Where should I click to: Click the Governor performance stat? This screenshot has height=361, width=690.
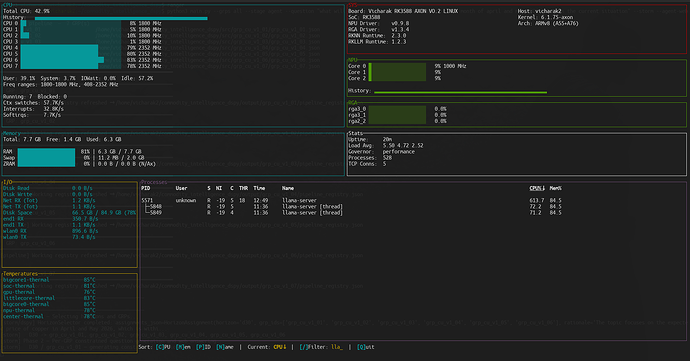pos(382,151)
